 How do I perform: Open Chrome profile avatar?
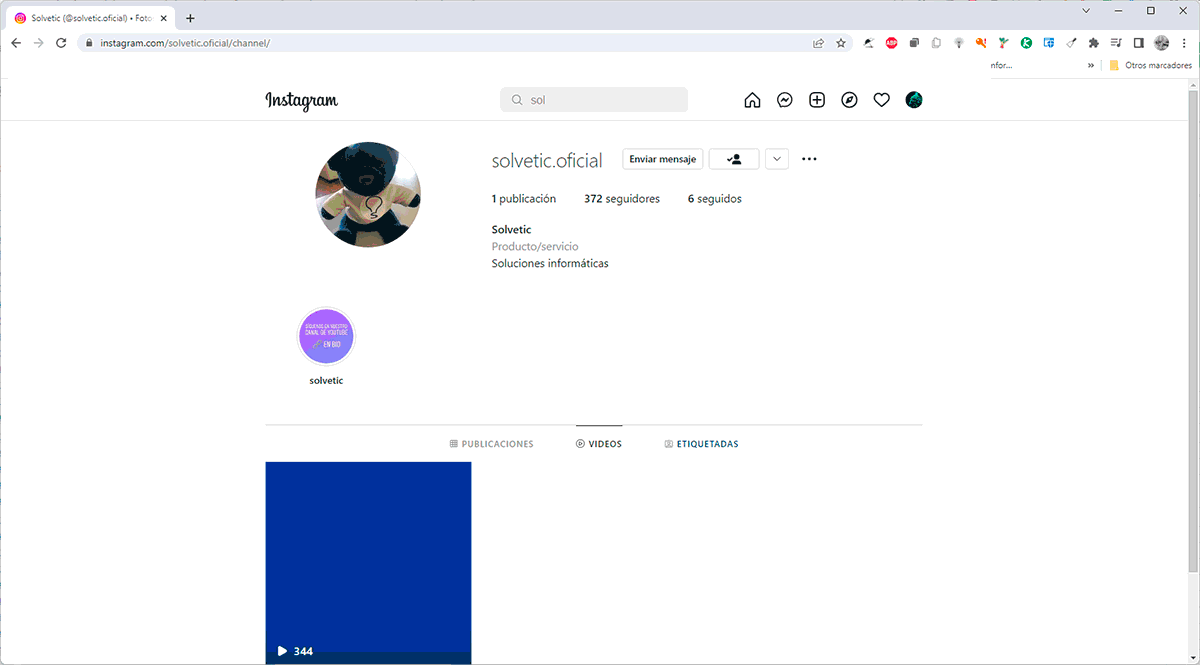pos(1161,43)
